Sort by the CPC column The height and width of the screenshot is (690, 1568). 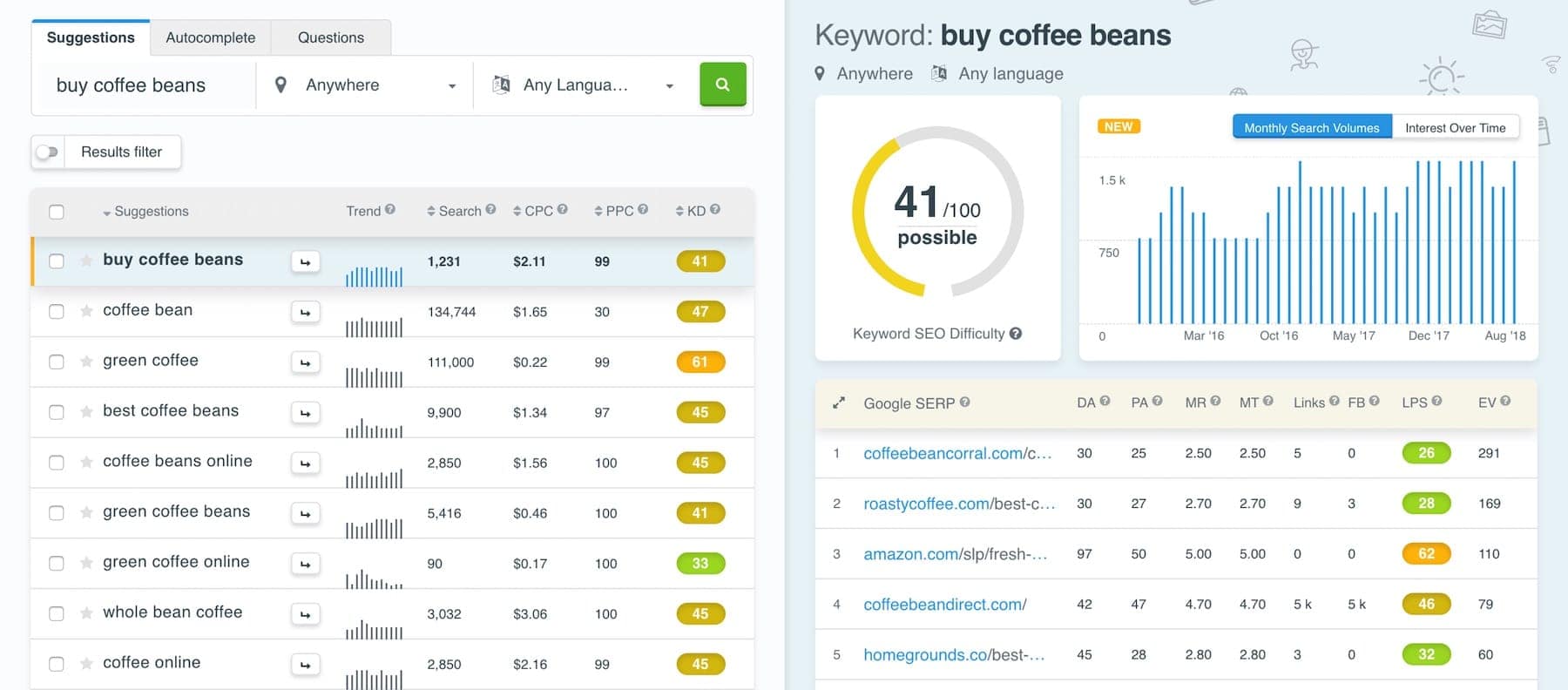coord(534,211)
